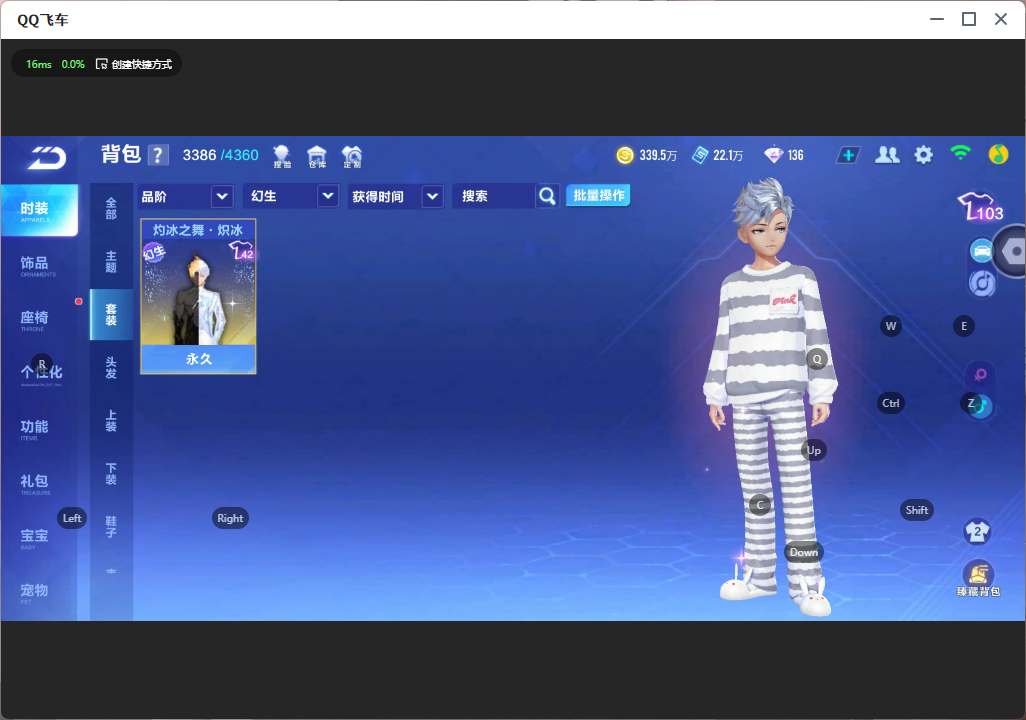Screen dimensions: 1026x720
Task: Click the 创建快捷方式 shortcut icon
Action: pyautogui.click(x=101, y=64)
